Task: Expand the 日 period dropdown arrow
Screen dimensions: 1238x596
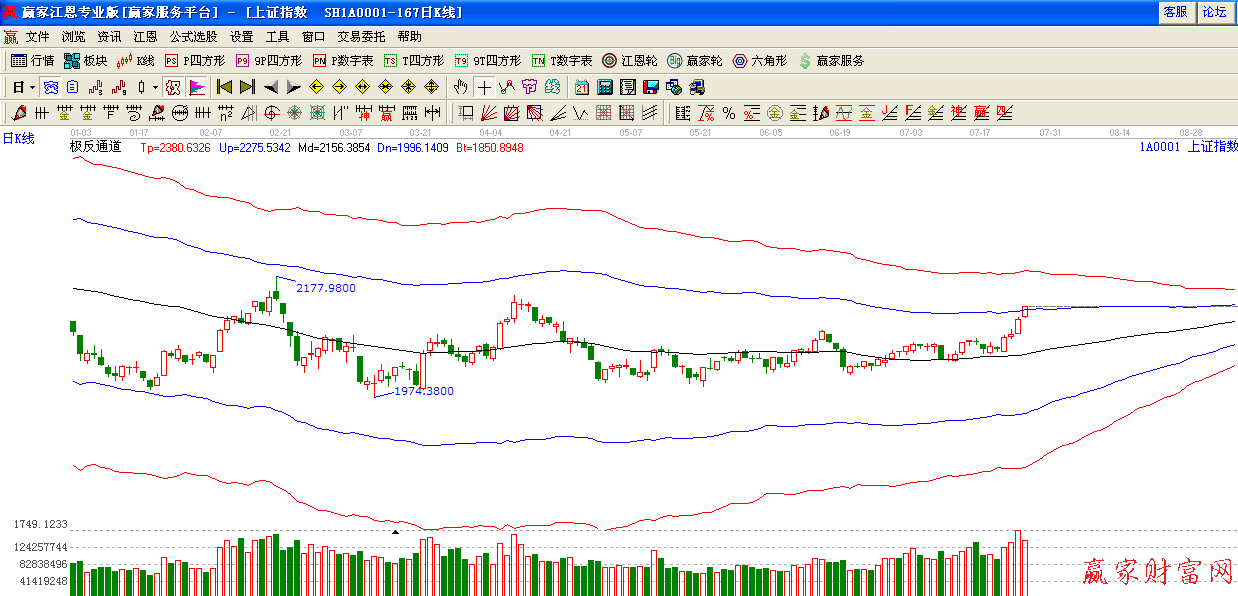Action: tap(32, 87)
